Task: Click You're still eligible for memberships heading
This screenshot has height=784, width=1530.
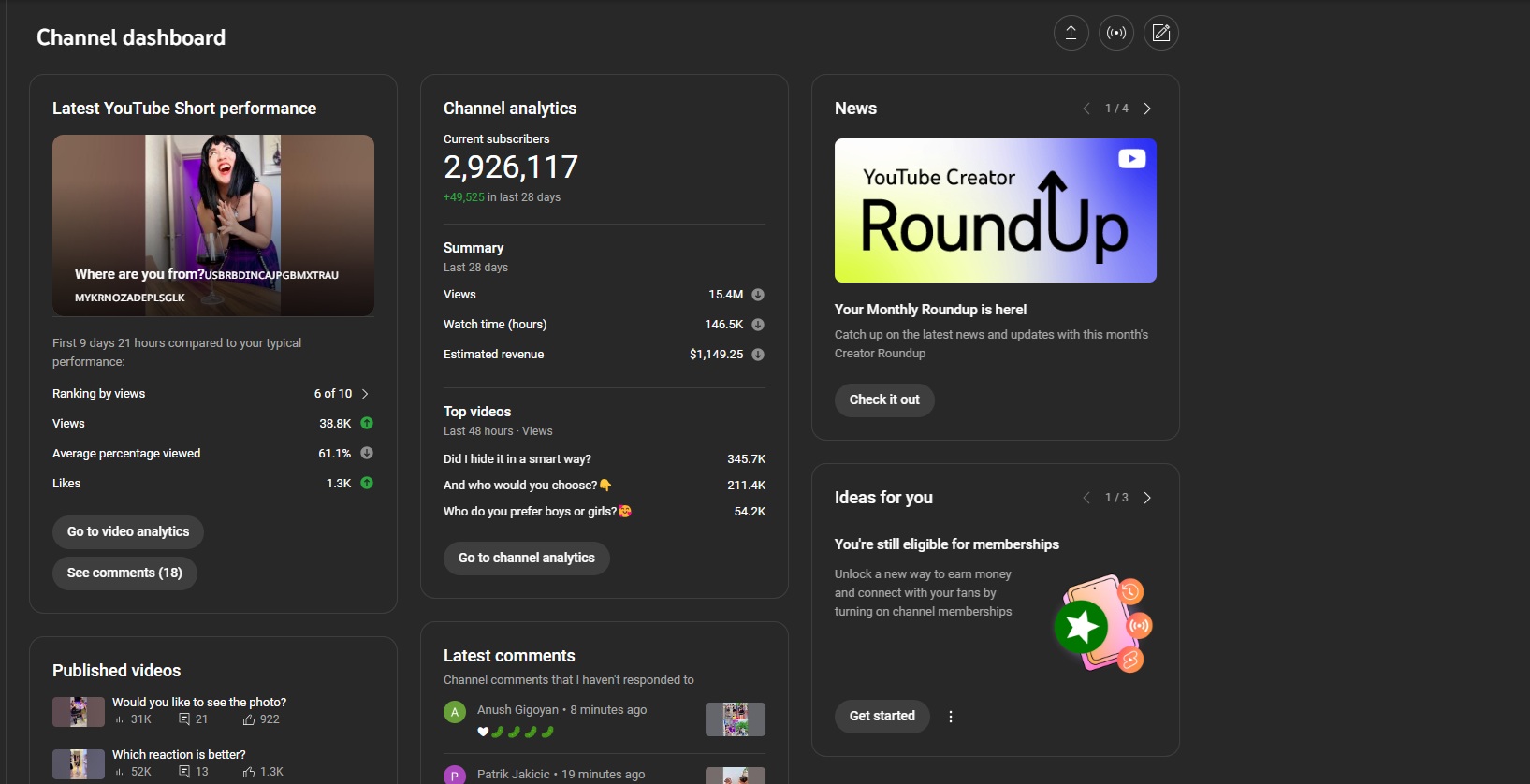Action: [947, 544]
